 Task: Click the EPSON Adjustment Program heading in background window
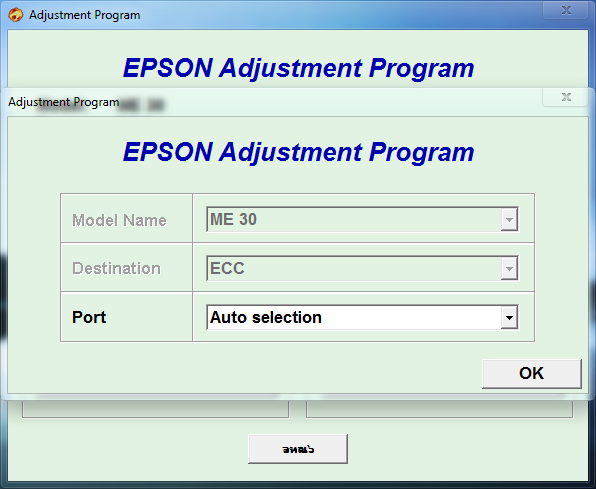click(299, 68)
